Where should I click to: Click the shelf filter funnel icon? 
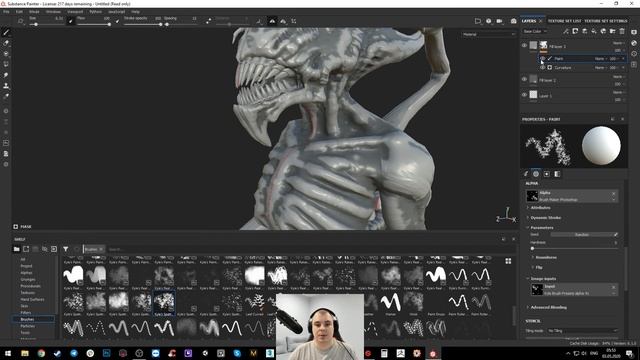[65, 249]
